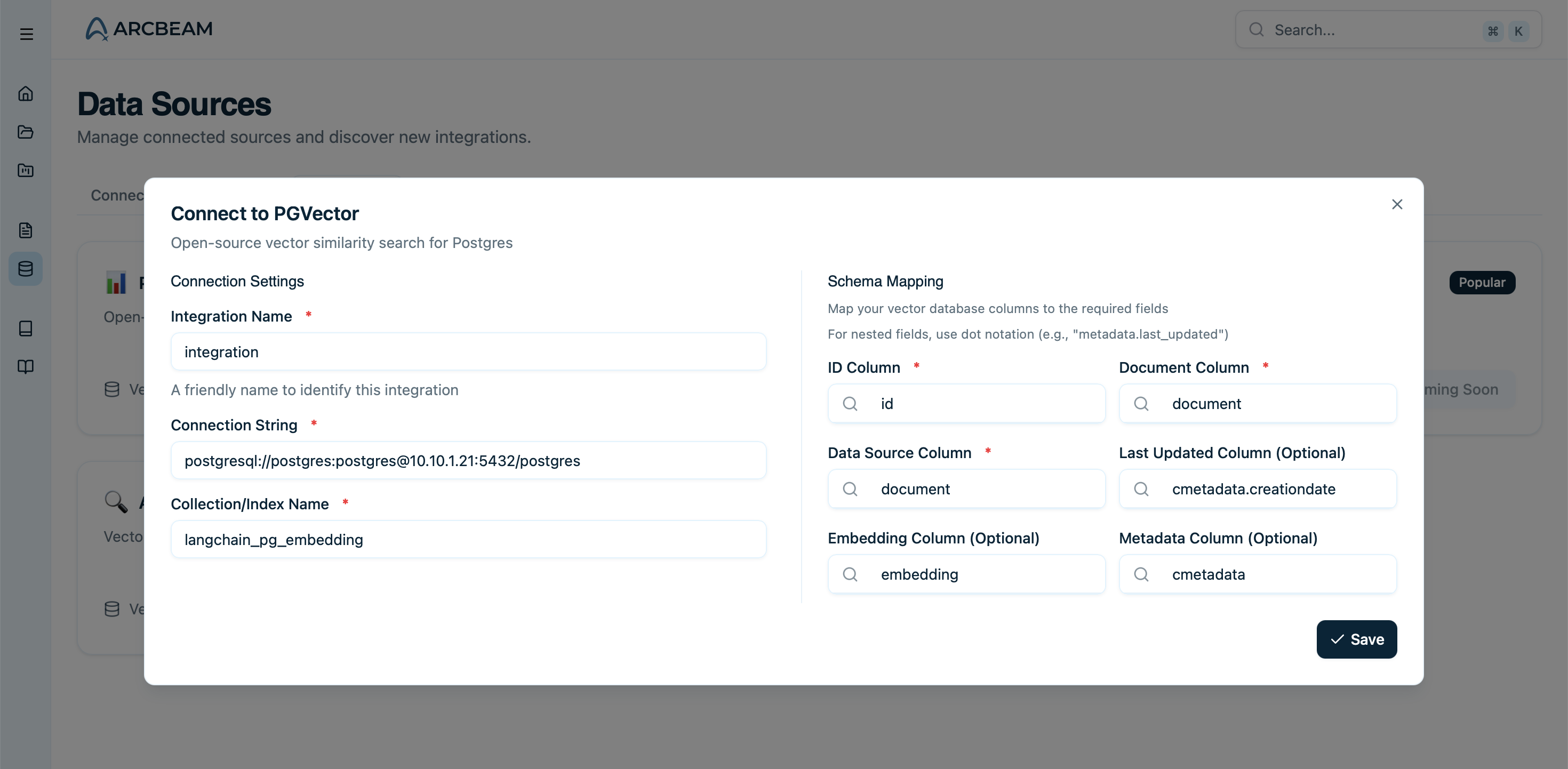Click the notebook sidebar icon
The width and height of the screenshot is (1568, 769).
(26, 328)
